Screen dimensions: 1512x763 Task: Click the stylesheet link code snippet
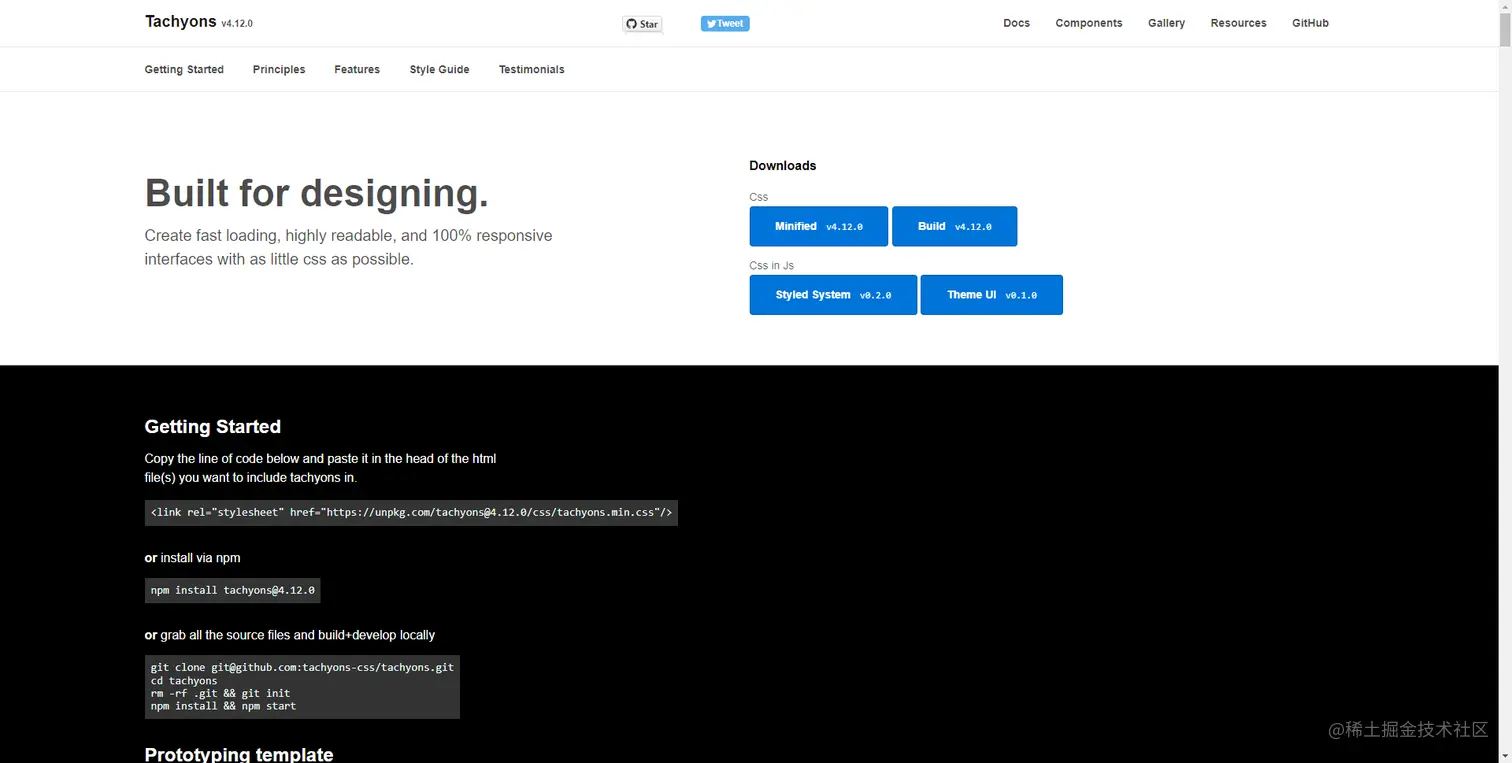pos(411,513)
